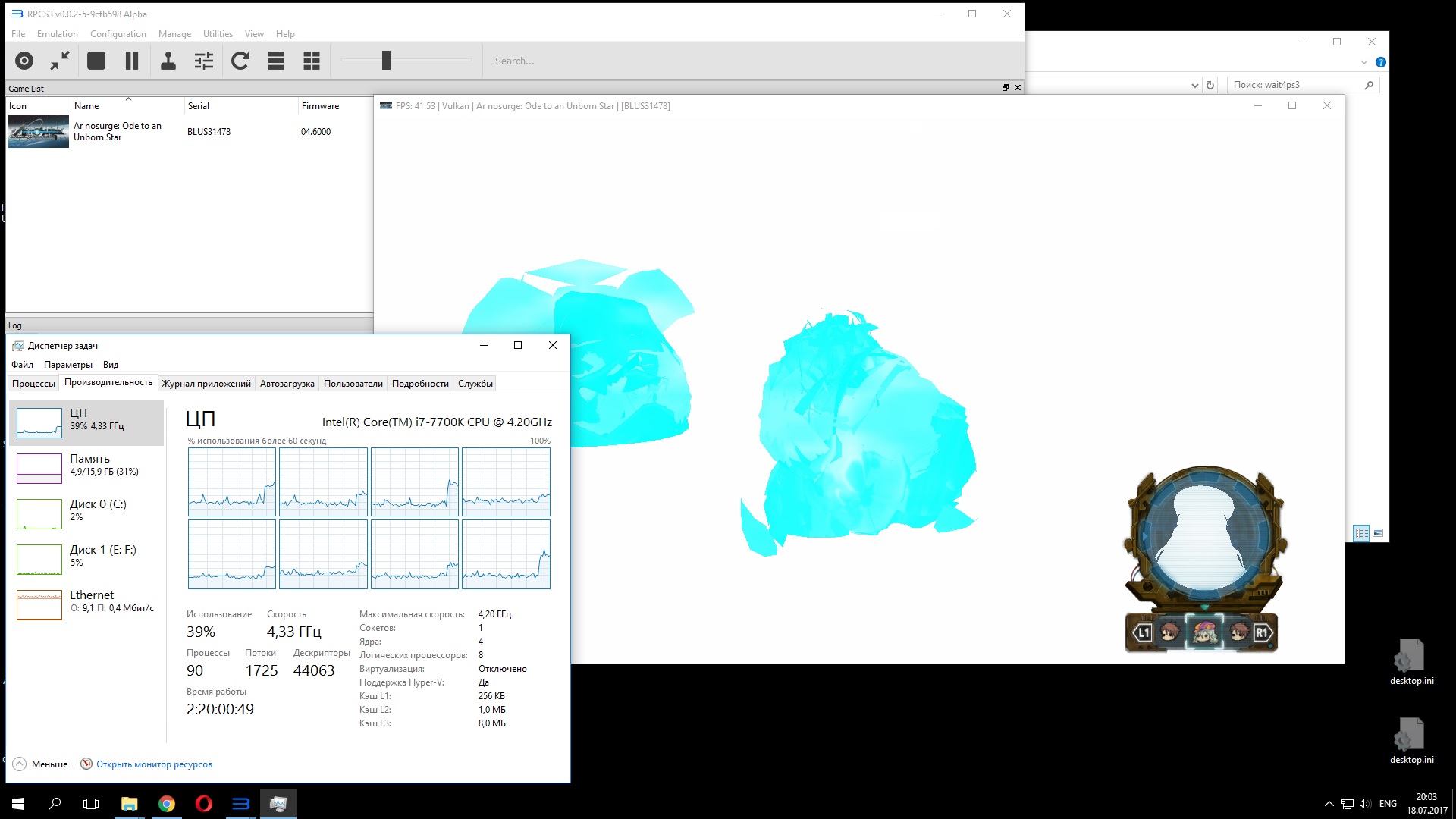Open disc icon in RPCS3 toolbar
The image size is (1456, 819).
click(x=24, y=61)
